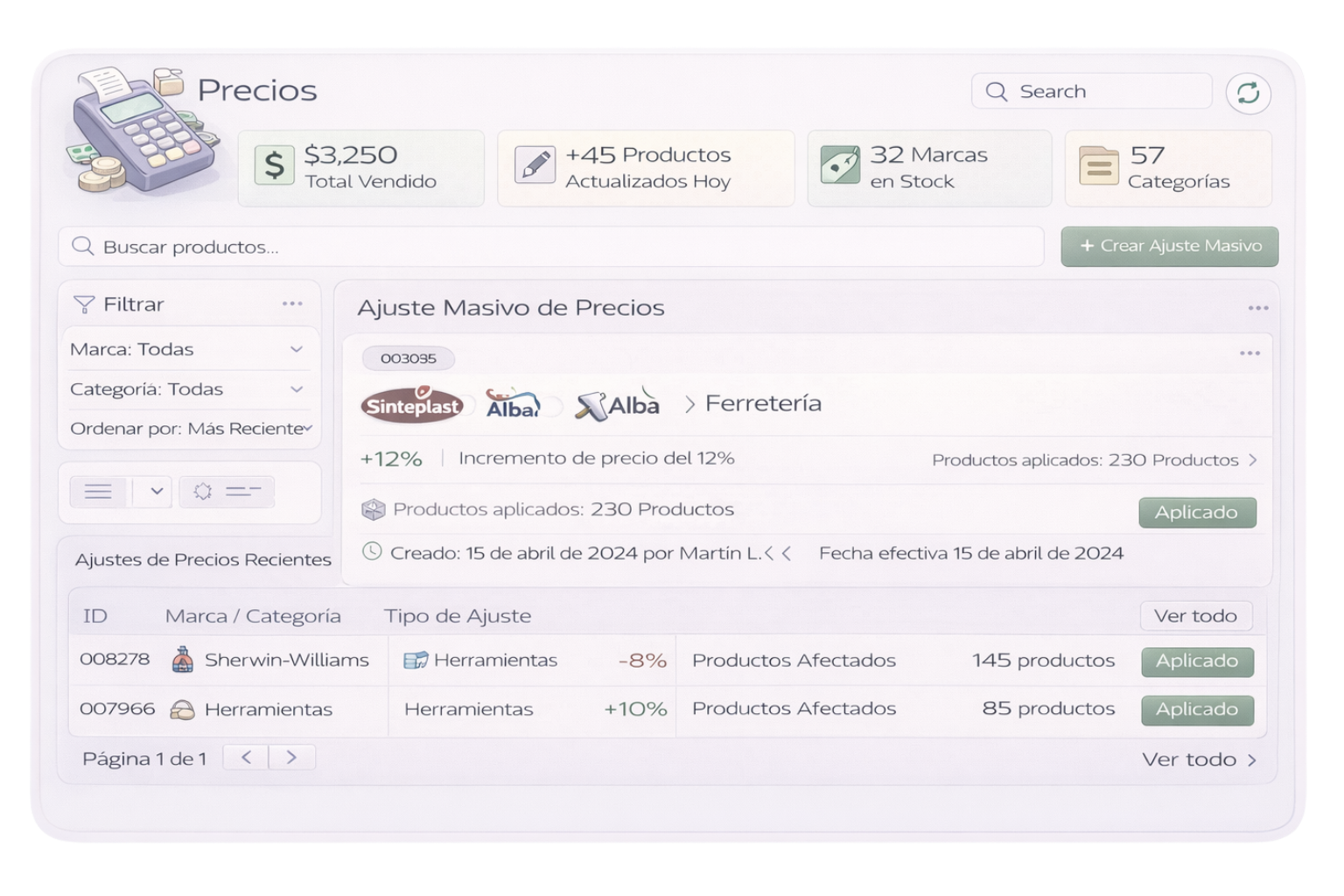Click the pencil icon for Productos Actualizados

coord(535,164)
